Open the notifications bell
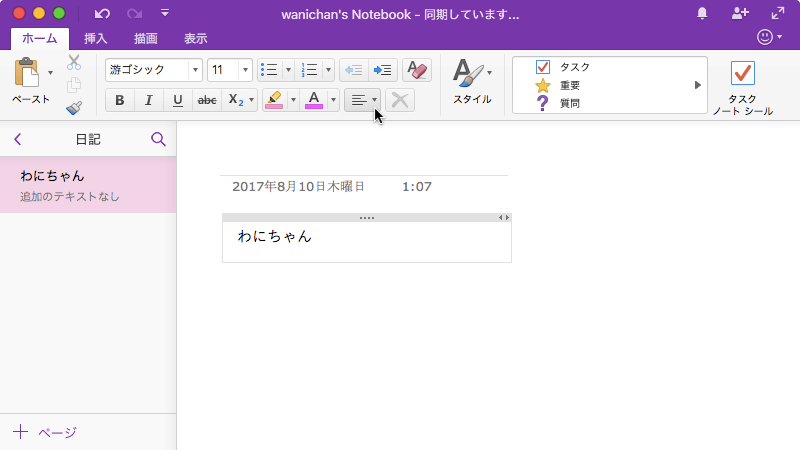The height and width of the screenshot is (450, 800). click(703, 14)
